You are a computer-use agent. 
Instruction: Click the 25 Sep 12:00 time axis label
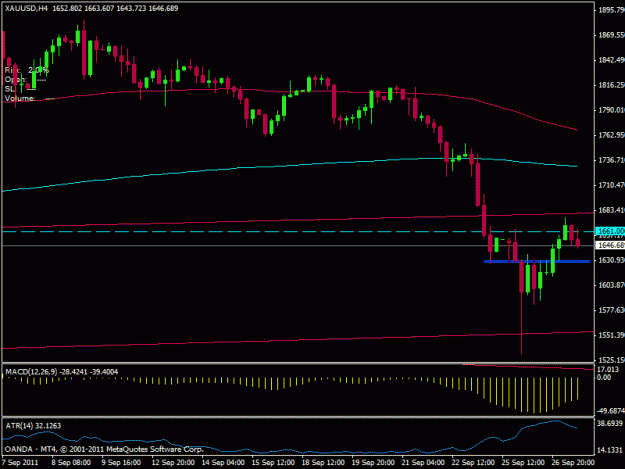pos(523,463)
